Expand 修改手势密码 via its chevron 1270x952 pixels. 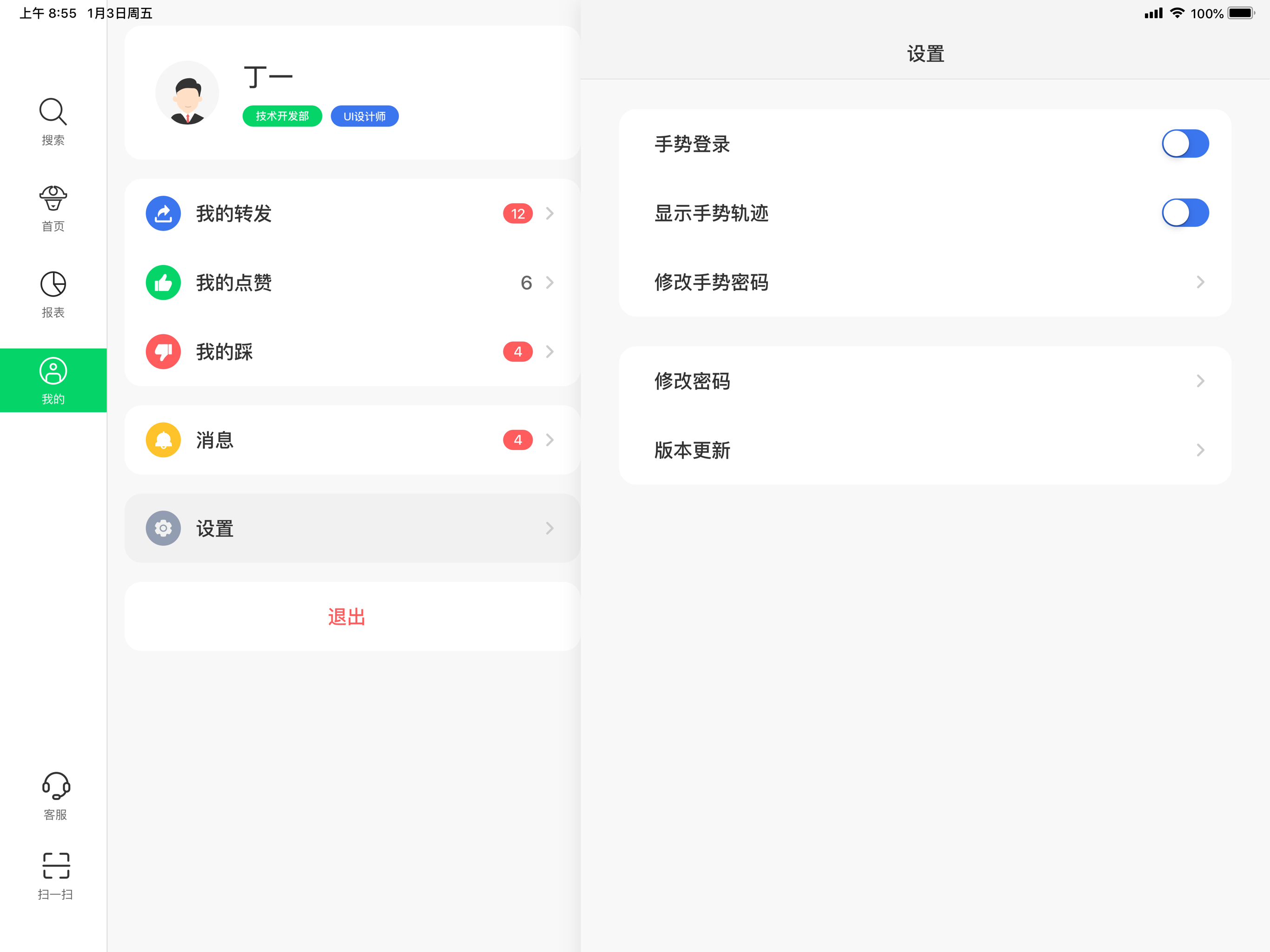tap(1200, 282)
